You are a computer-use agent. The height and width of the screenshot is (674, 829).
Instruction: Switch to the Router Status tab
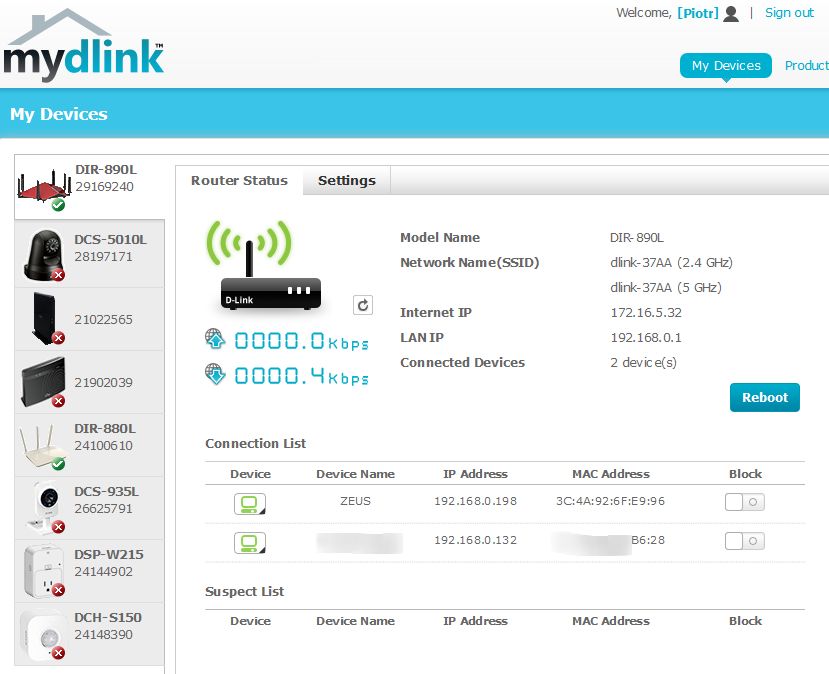click(x=240, y=180)
